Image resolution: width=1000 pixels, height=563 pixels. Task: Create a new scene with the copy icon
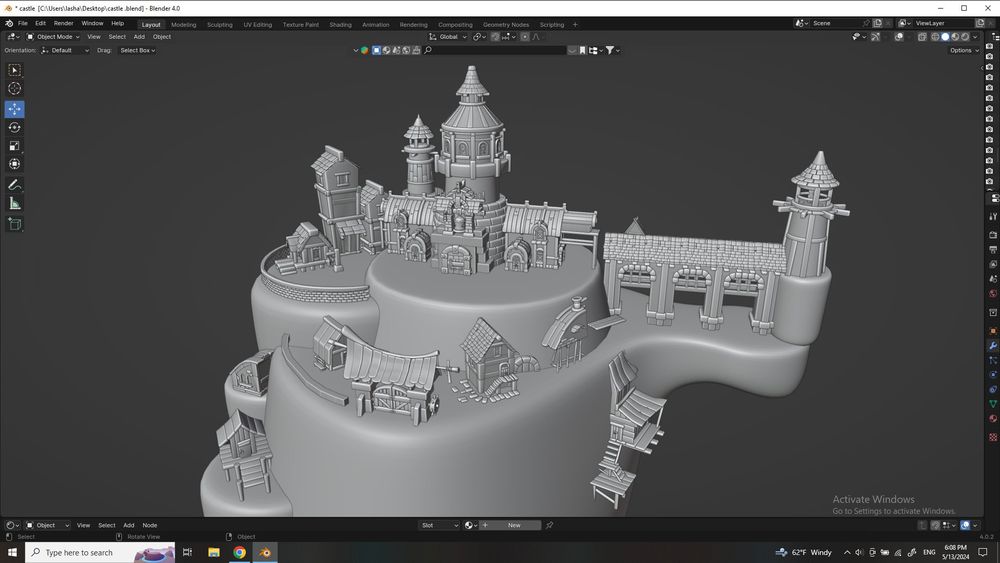878,23
